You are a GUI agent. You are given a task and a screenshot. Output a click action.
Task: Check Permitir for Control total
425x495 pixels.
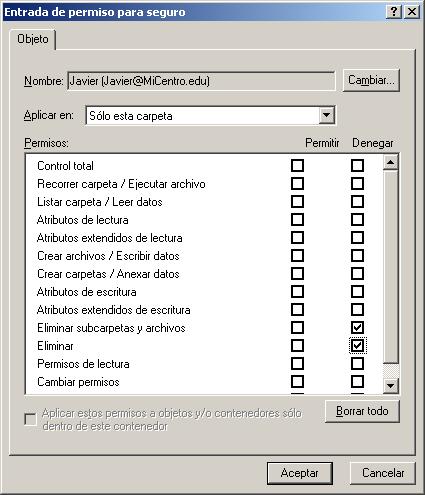click(297, 166)
